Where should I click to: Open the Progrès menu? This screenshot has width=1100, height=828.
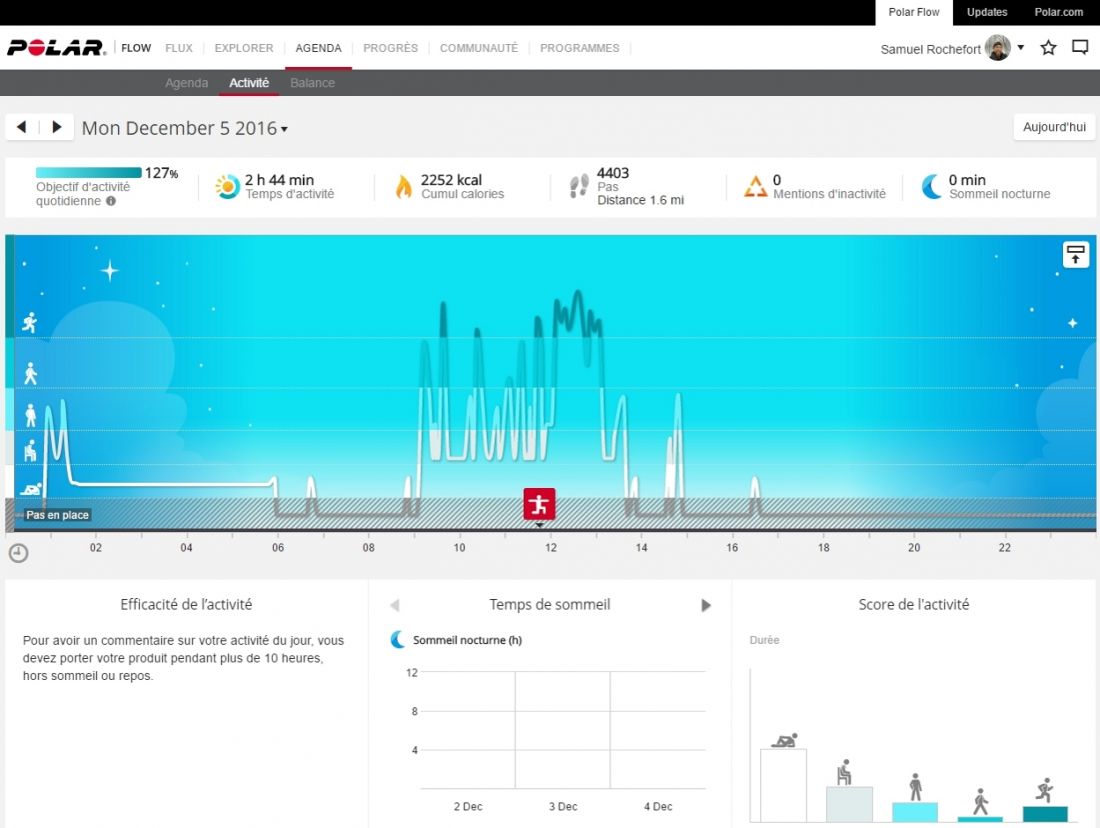point(390,48)
